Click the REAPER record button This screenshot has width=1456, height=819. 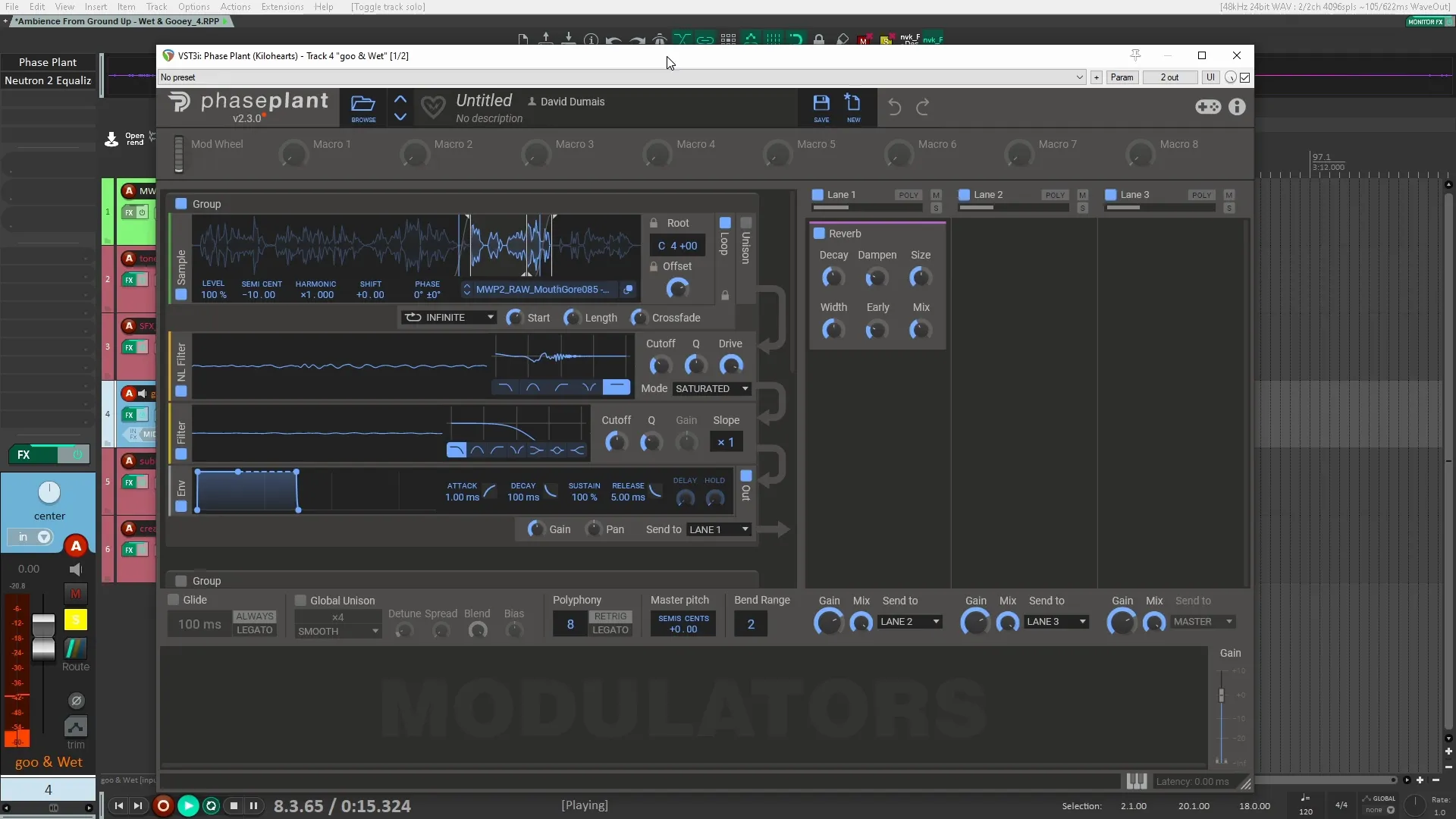tap(163, 806)
